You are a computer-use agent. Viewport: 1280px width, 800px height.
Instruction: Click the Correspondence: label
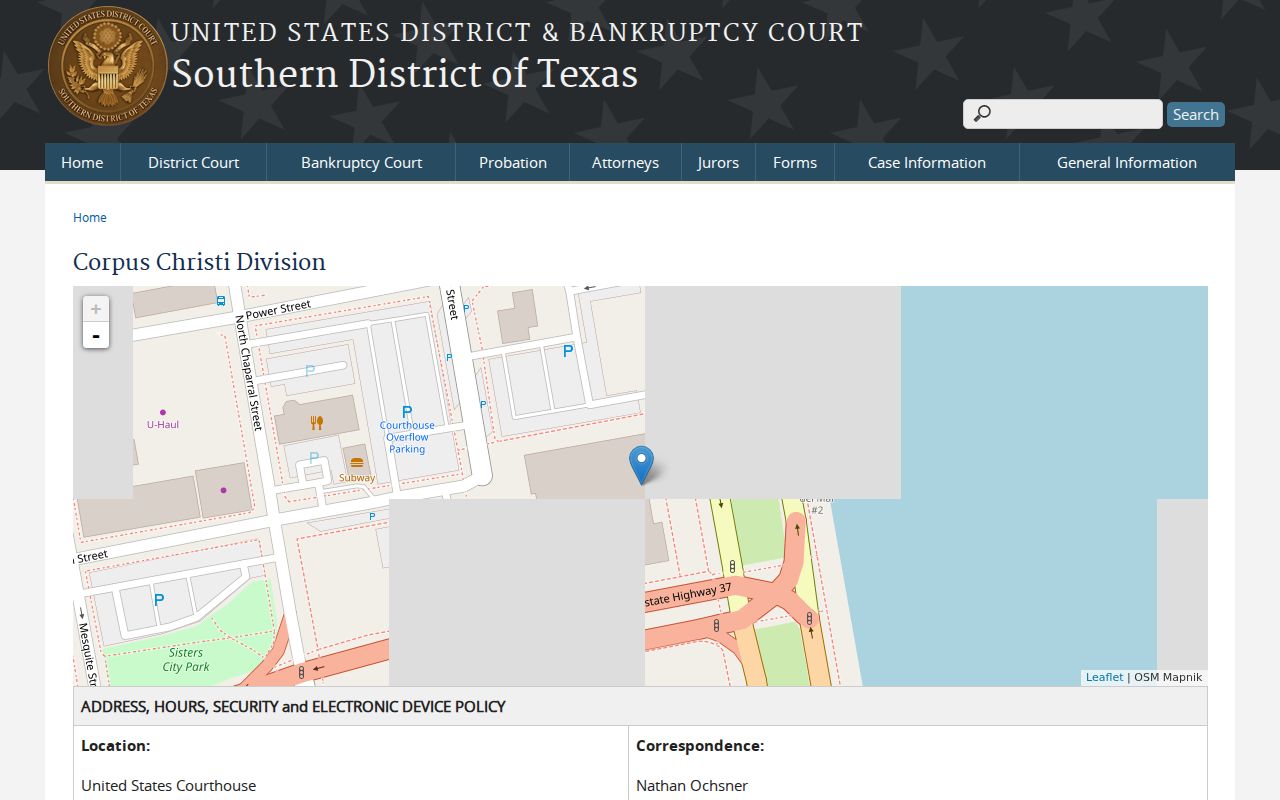coord(700,745)
